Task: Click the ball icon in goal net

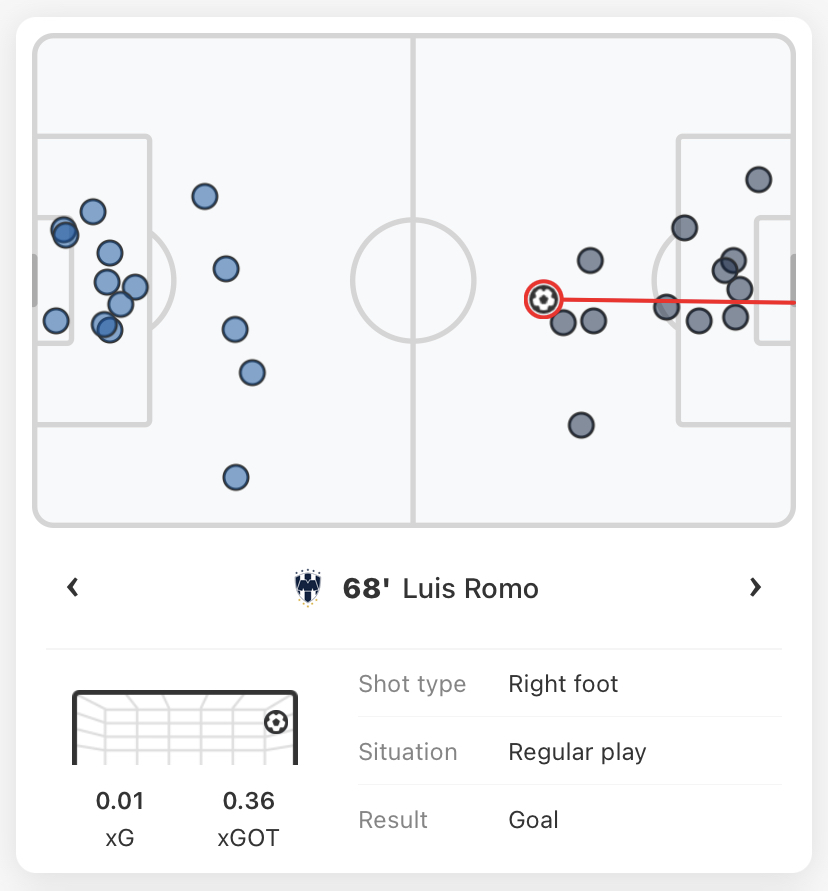Action: pyautogui.click(x=276, y=722)
